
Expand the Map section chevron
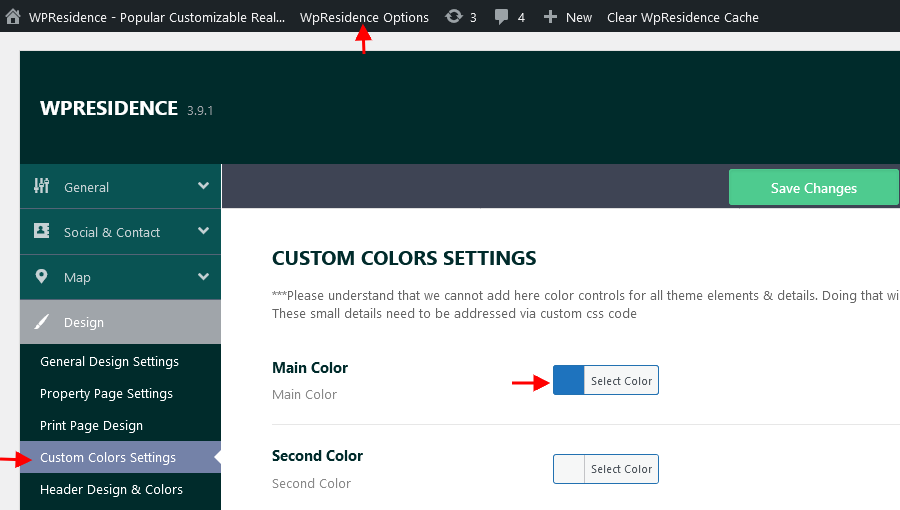[203, 277]
